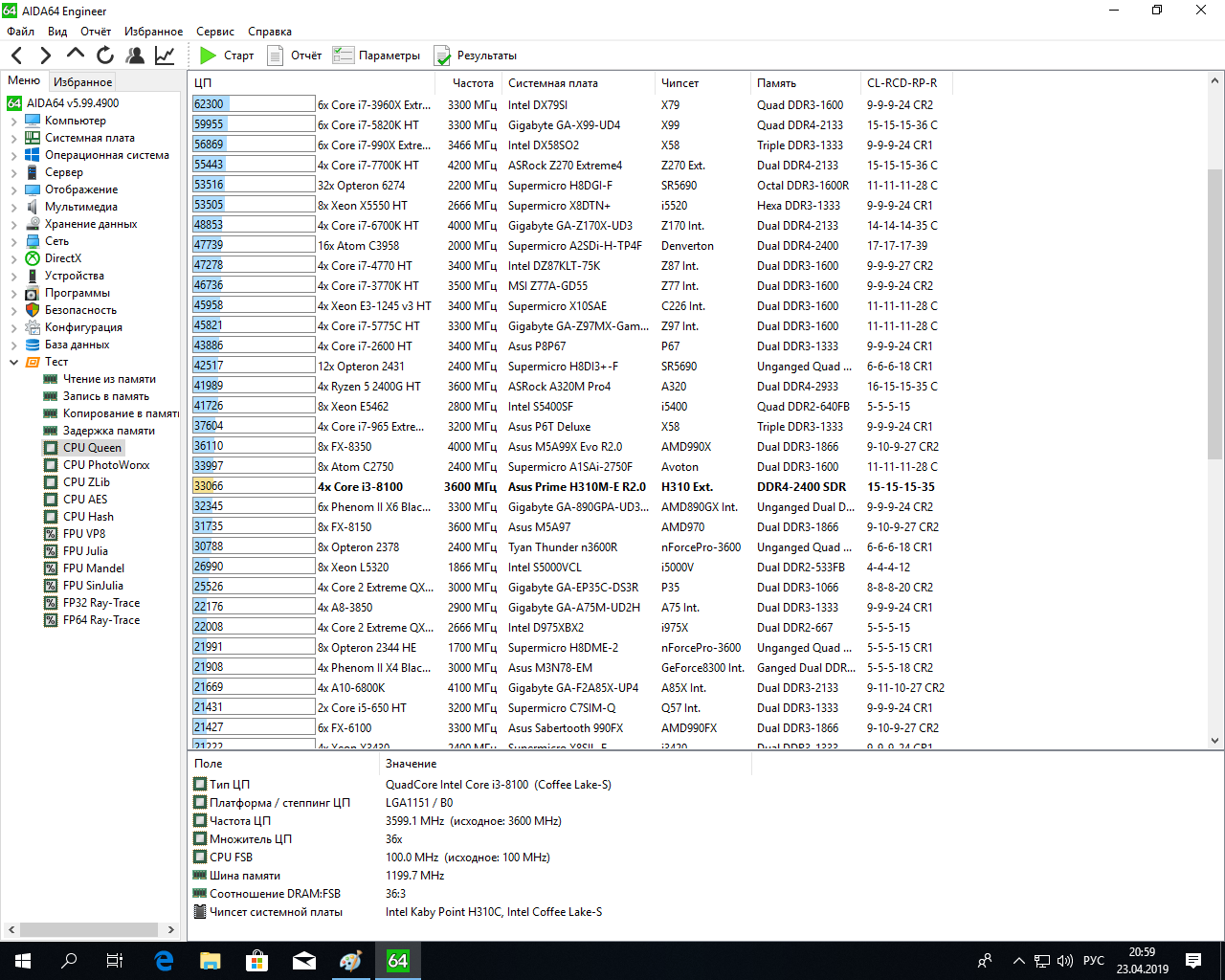Image resolution: width=1225 pixels, height=980 pixels.
Task: Click the graph chart toolbar icon
Action: 165,56
